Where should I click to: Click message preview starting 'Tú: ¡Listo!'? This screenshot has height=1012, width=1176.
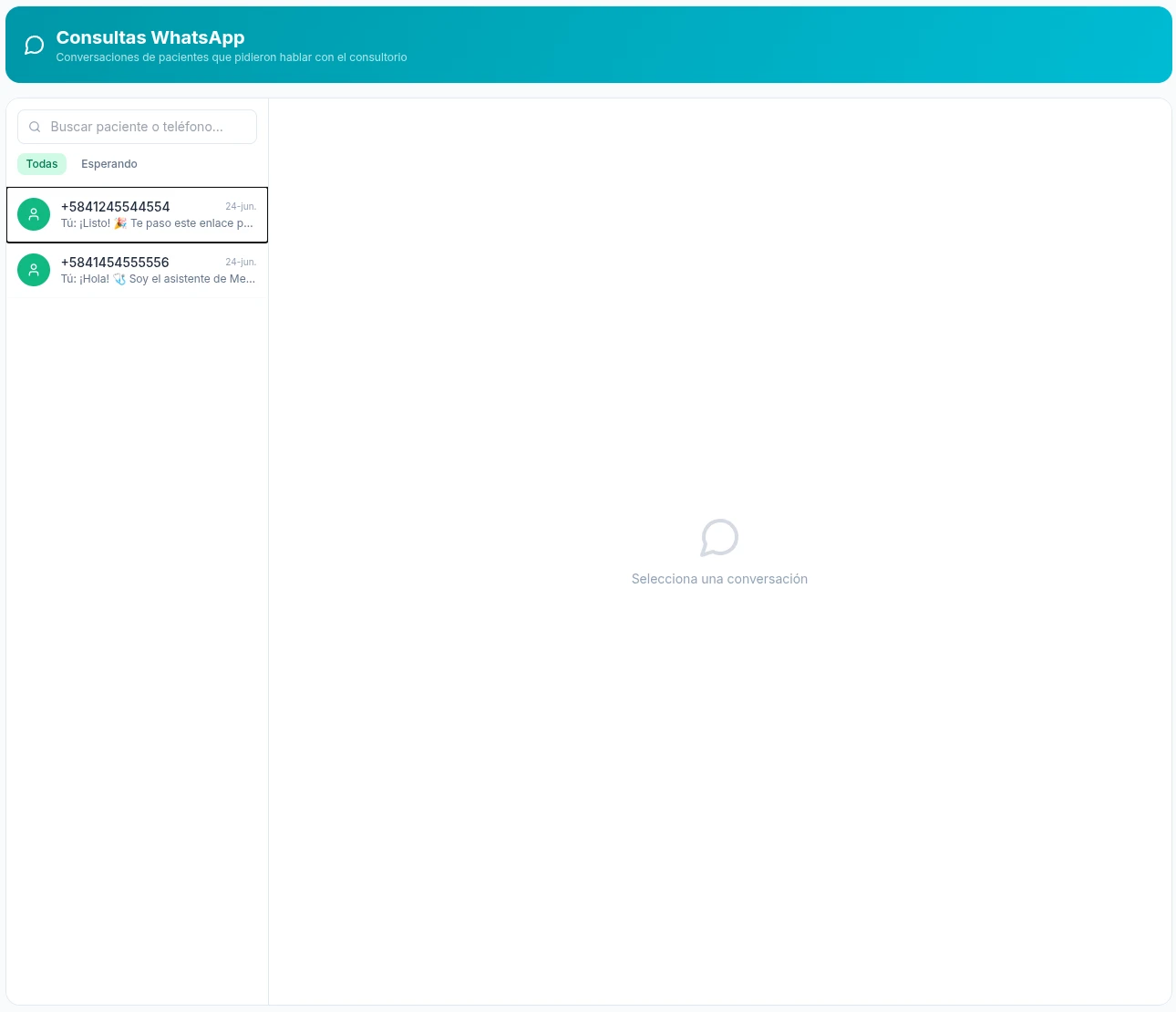tap(157, 223)
